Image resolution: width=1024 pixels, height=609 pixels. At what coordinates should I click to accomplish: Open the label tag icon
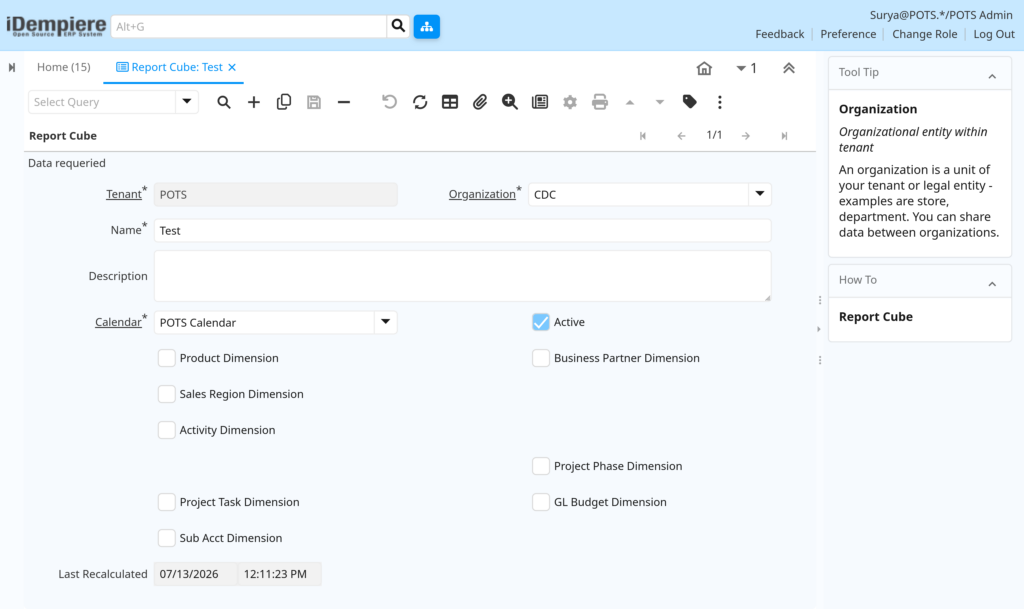(690, 102)
